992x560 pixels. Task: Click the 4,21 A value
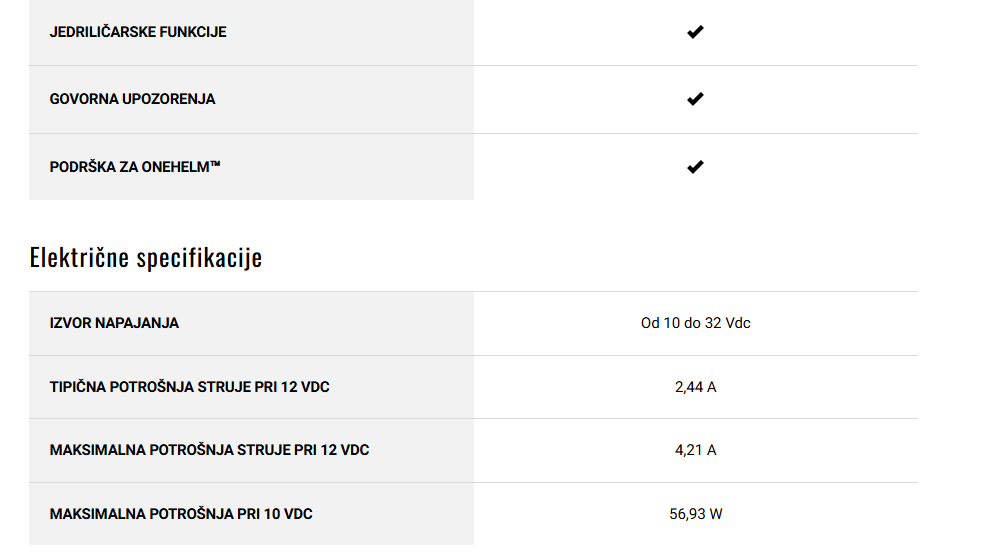(695, 451)
